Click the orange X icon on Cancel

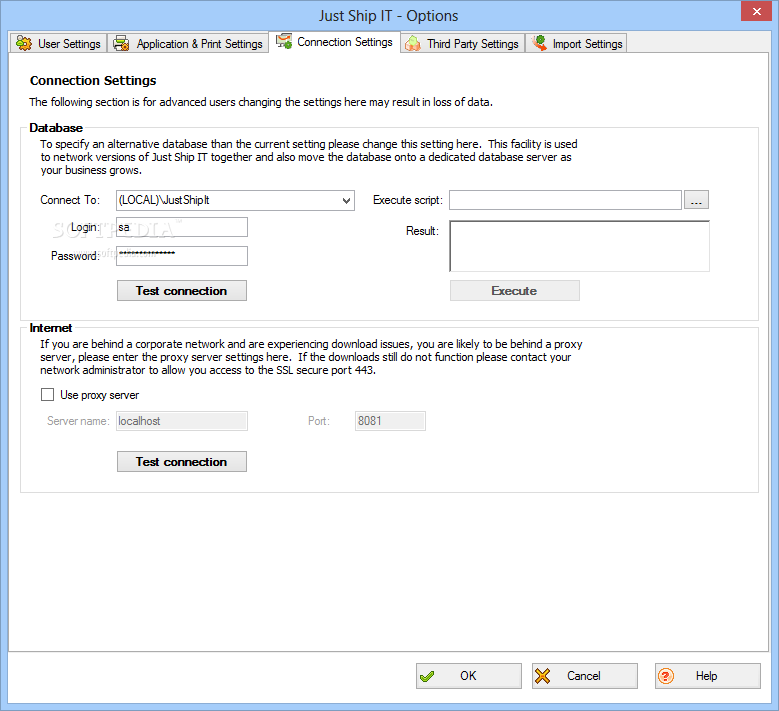[543, 676]
